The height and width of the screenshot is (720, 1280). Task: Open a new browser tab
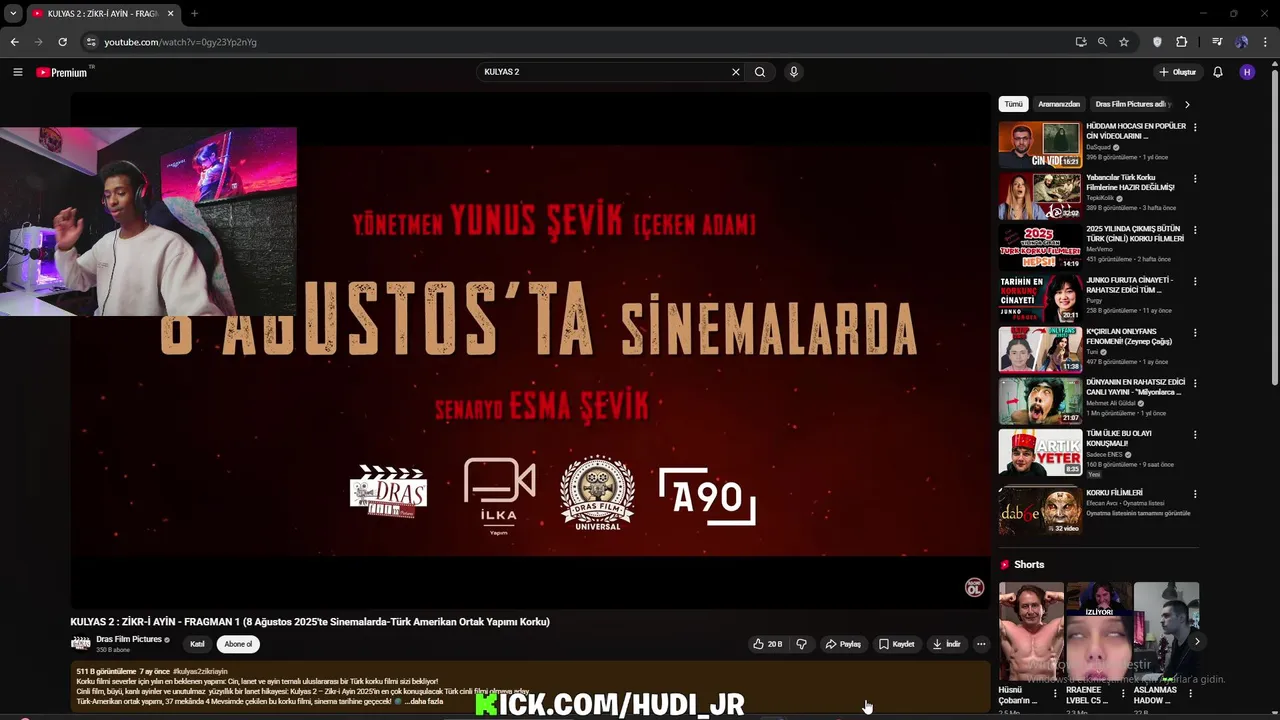pos(194,14)
